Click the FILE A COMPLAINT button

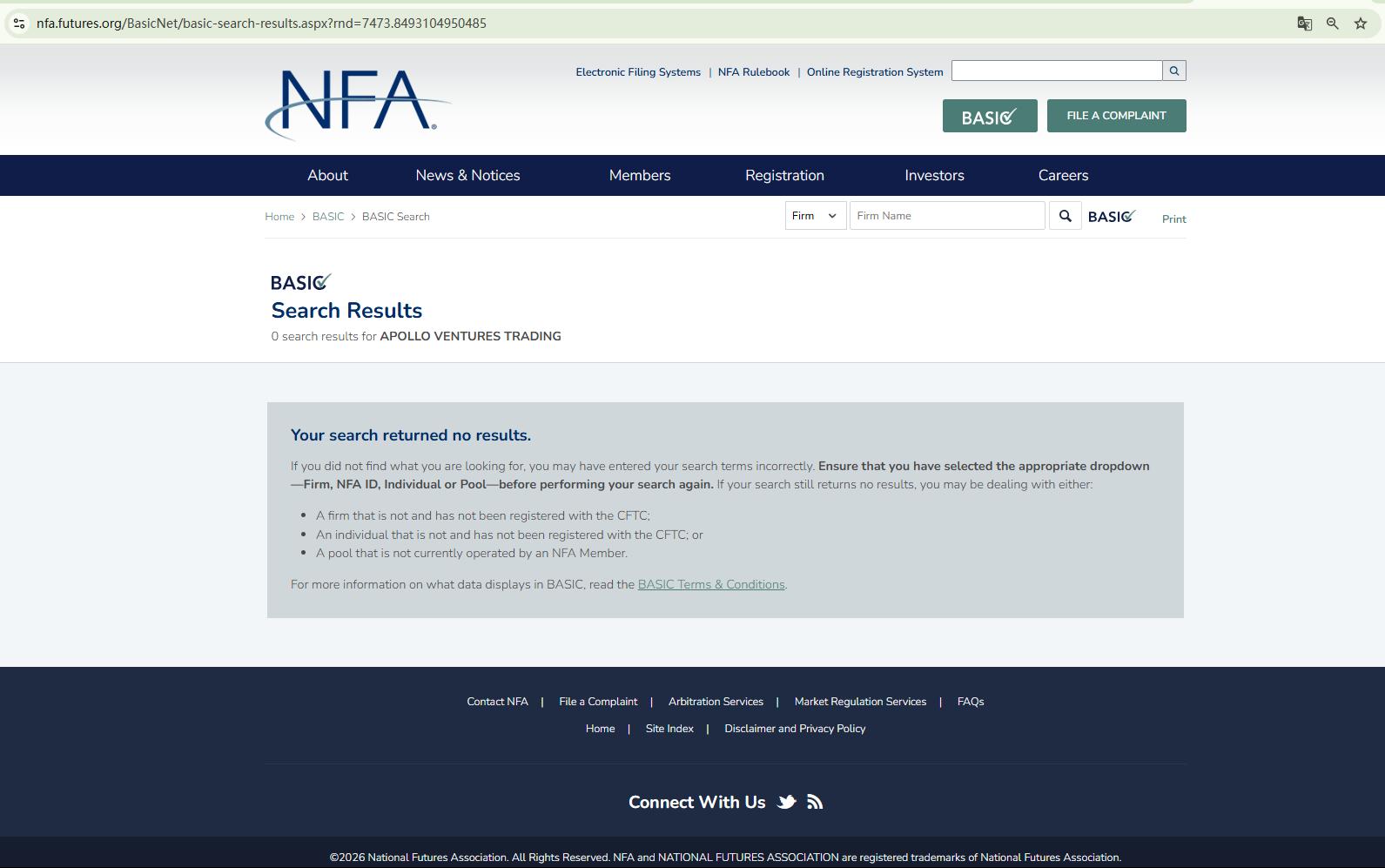click(1117, 116)
